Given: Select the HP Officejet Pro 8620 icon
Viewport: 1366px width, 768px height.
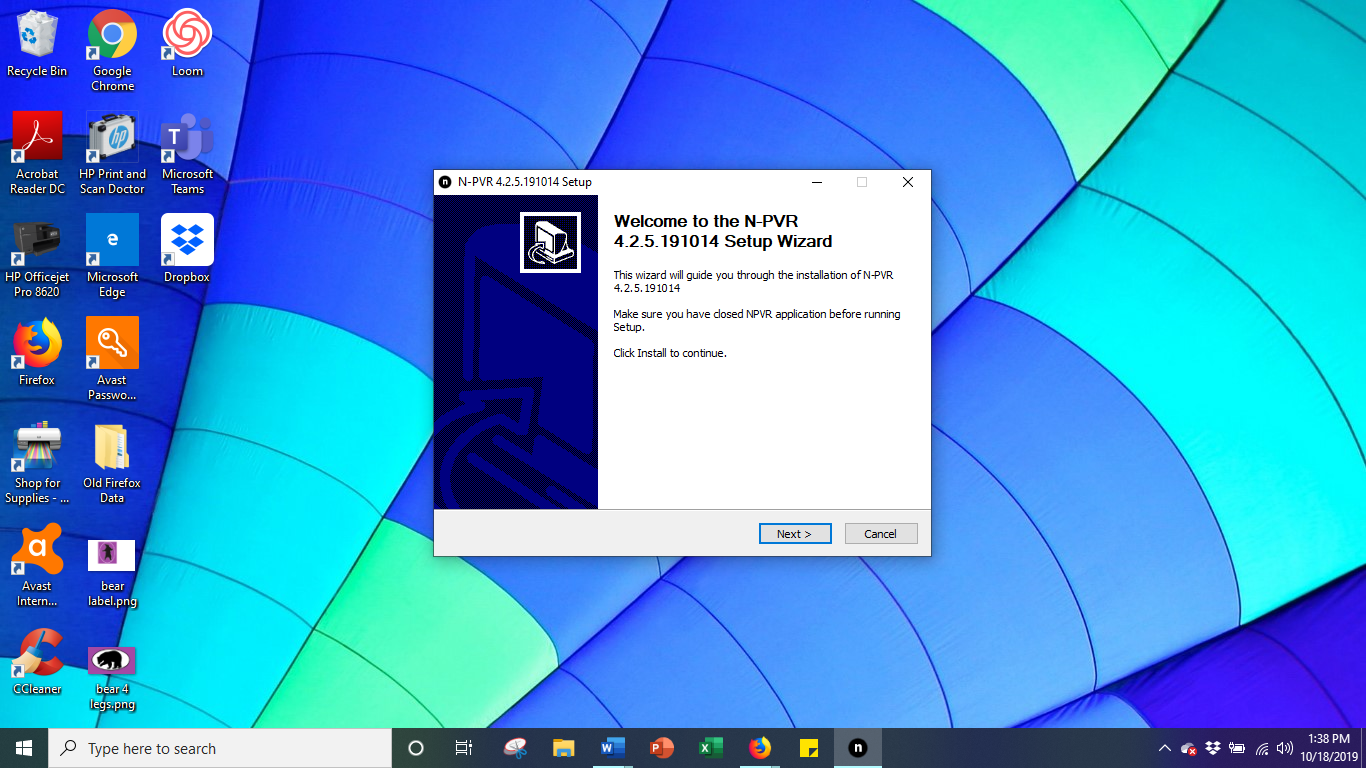Looking at the screenshot, I should (37, 256).
